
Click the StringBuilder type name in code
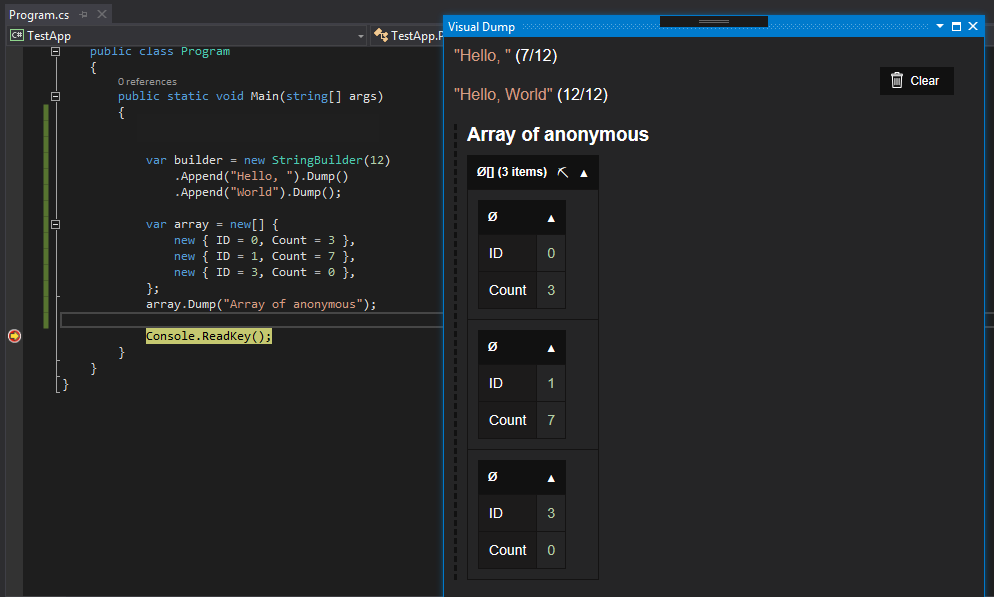317,160
